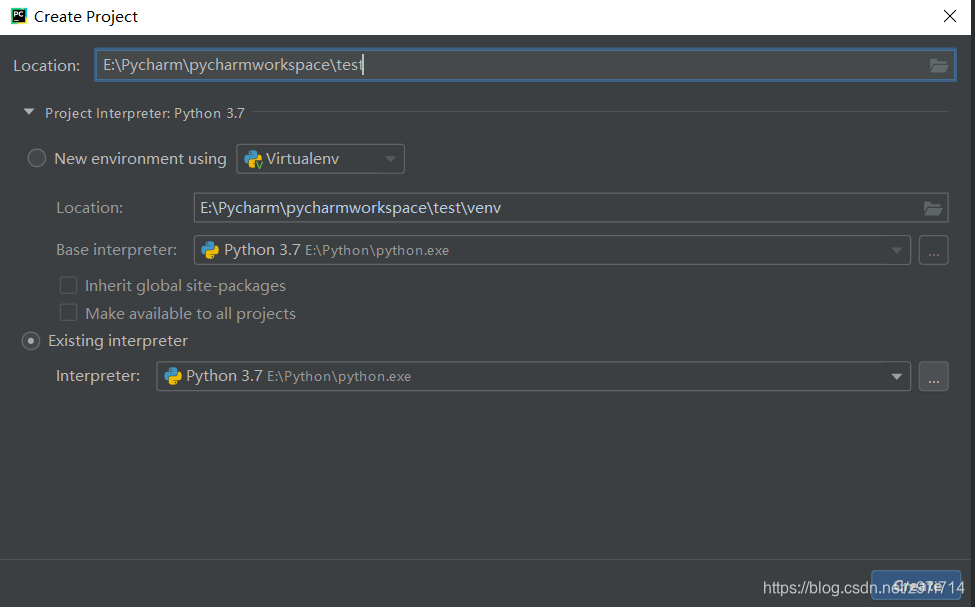Screen dimensions: 975x607
Task: Enable Inherit global site-packages checkbox
Action: (x=68, y=285)
